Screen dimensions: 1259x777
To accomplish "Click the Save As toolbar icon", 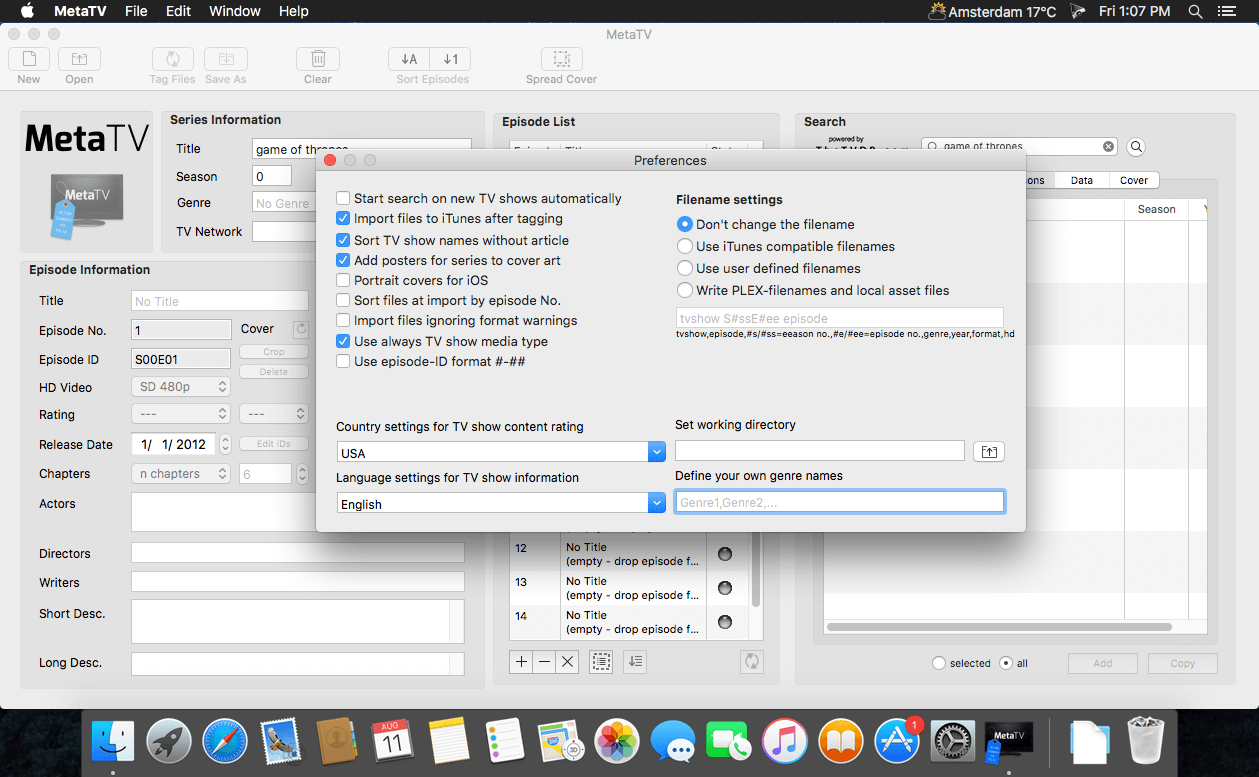I will tap(226, 59).
